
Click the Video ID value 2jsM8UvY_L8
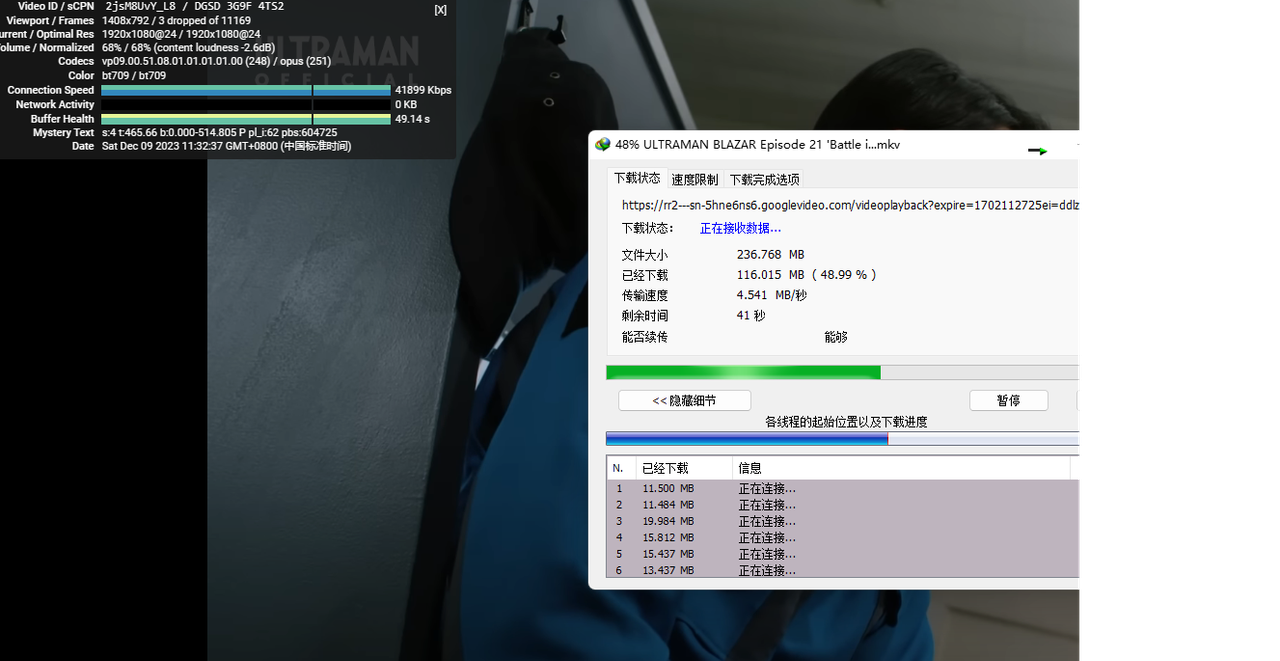[x=140, y=6]
